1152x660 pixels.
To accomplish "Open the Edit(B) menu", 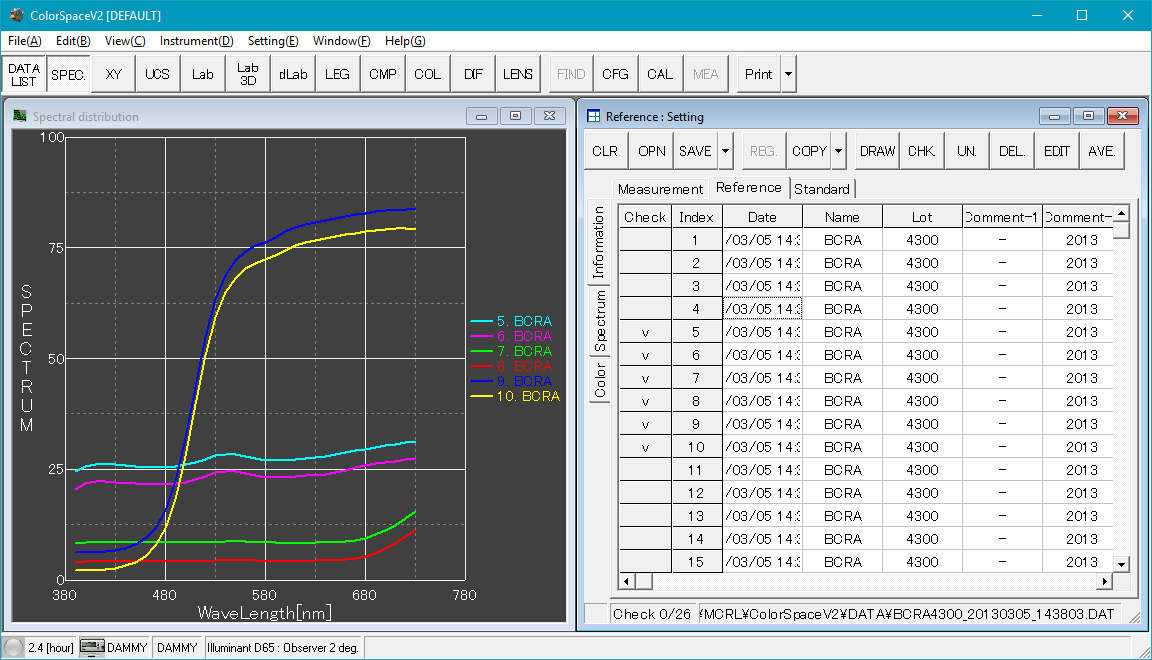I will pos(73,41).
